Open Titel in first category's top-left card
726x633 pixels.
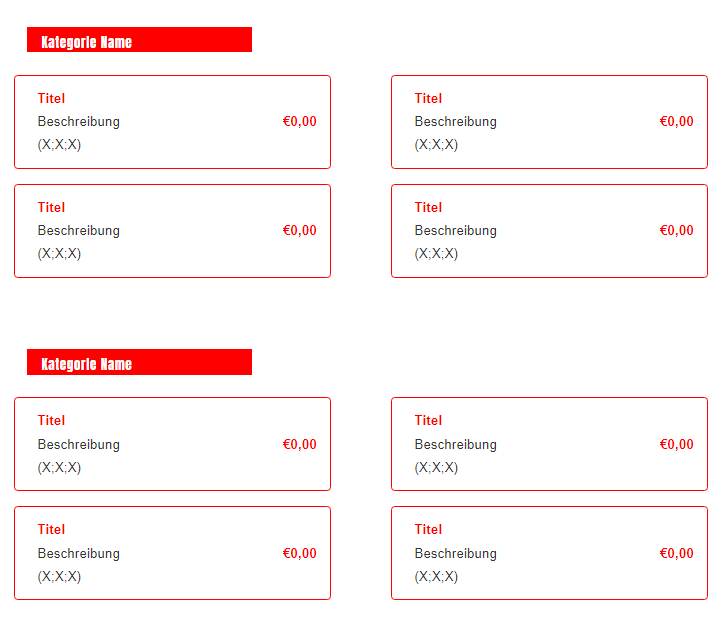coord(51,98)
